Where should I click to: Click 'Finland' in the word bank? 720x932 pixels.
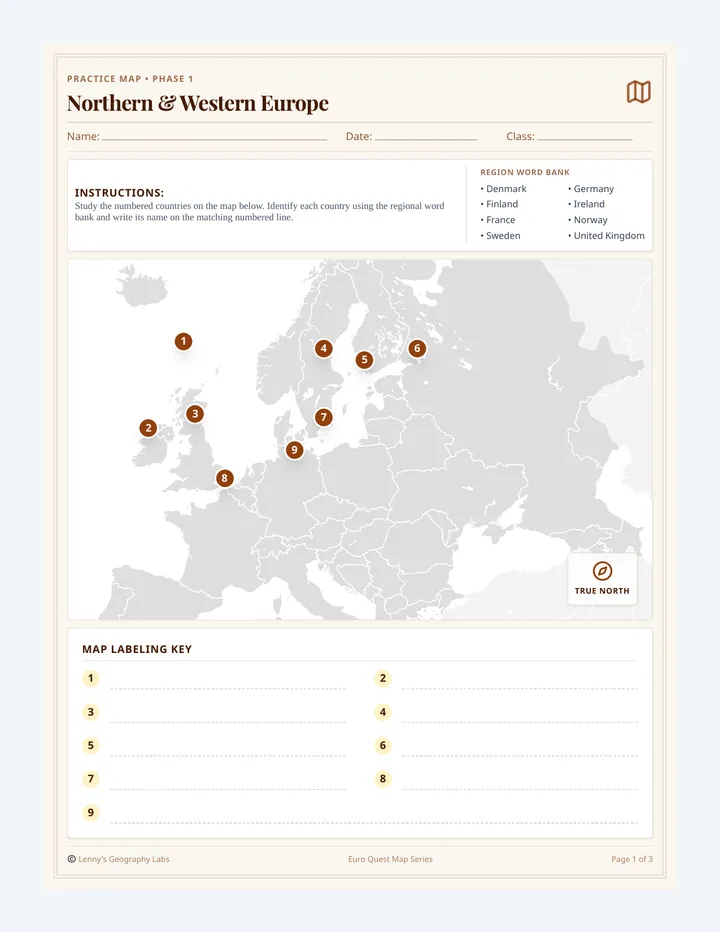click(x=502, y=204)
